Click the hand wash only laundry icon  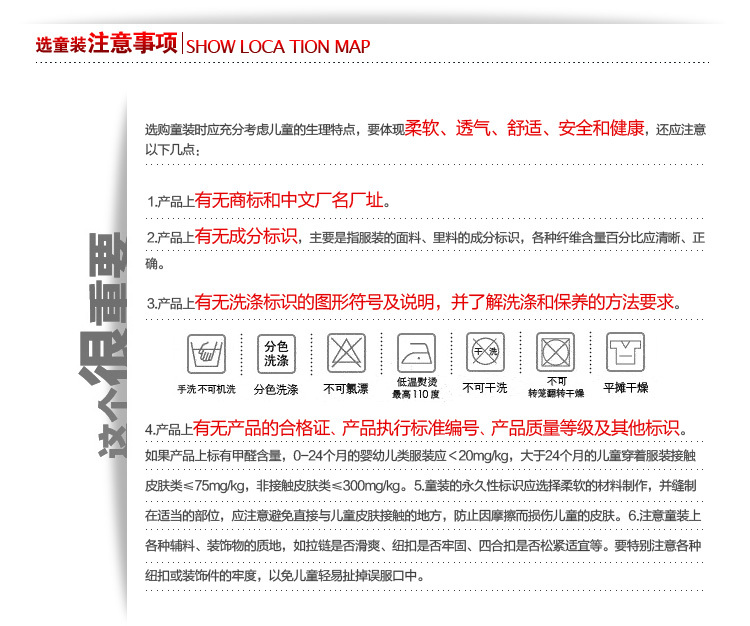pyautogui.click(x=206, y=353)
